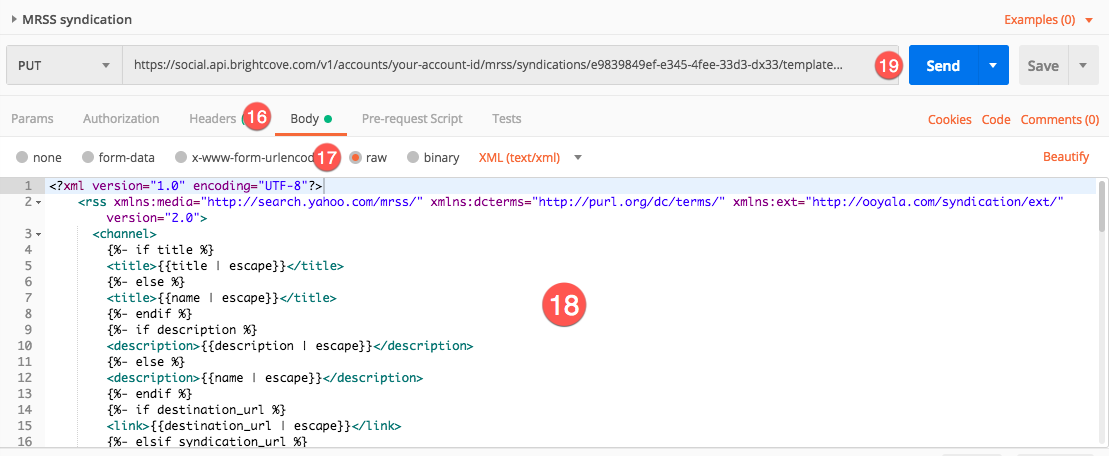Click Beautify to format the body

point(1066,157)
